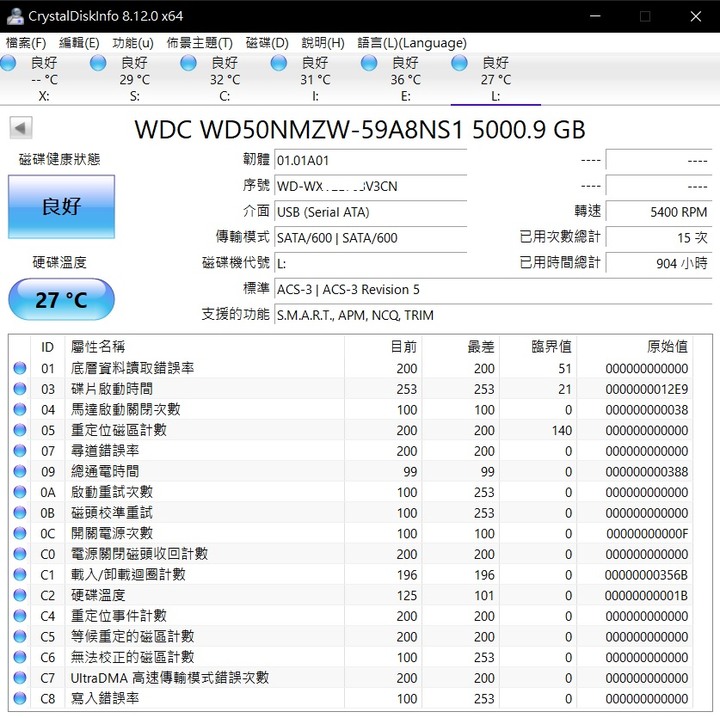Click the 屬性名稱 column header
Screen dimensions: 720x718
point(205,347)
